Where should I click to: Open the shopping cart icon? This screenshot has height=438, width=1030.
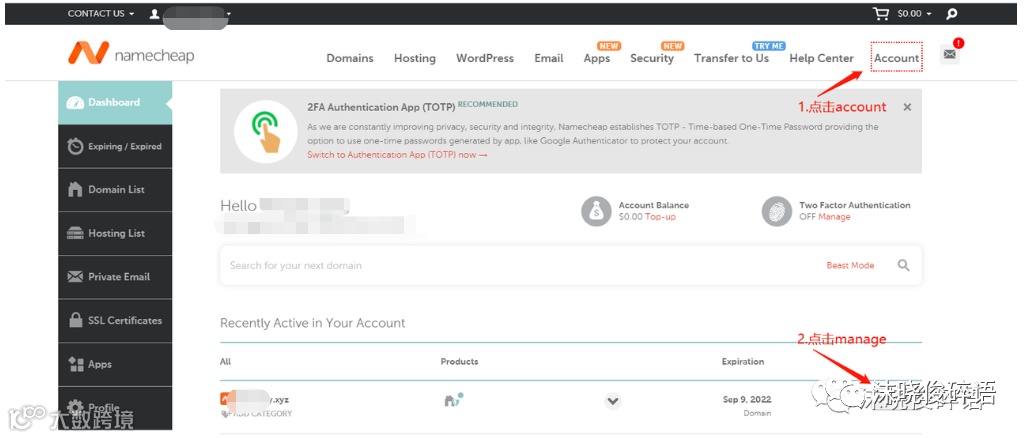880,13
